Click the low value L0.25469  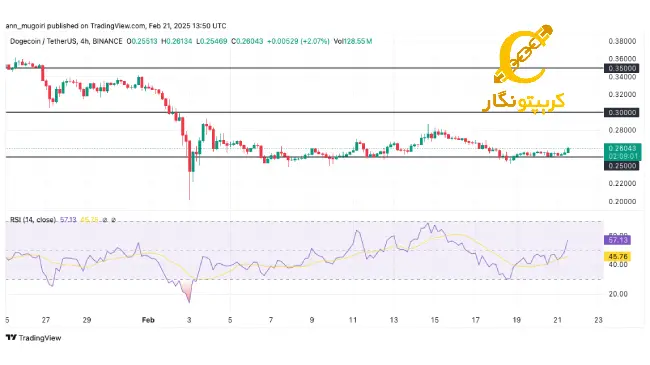[x=211, y=41]
